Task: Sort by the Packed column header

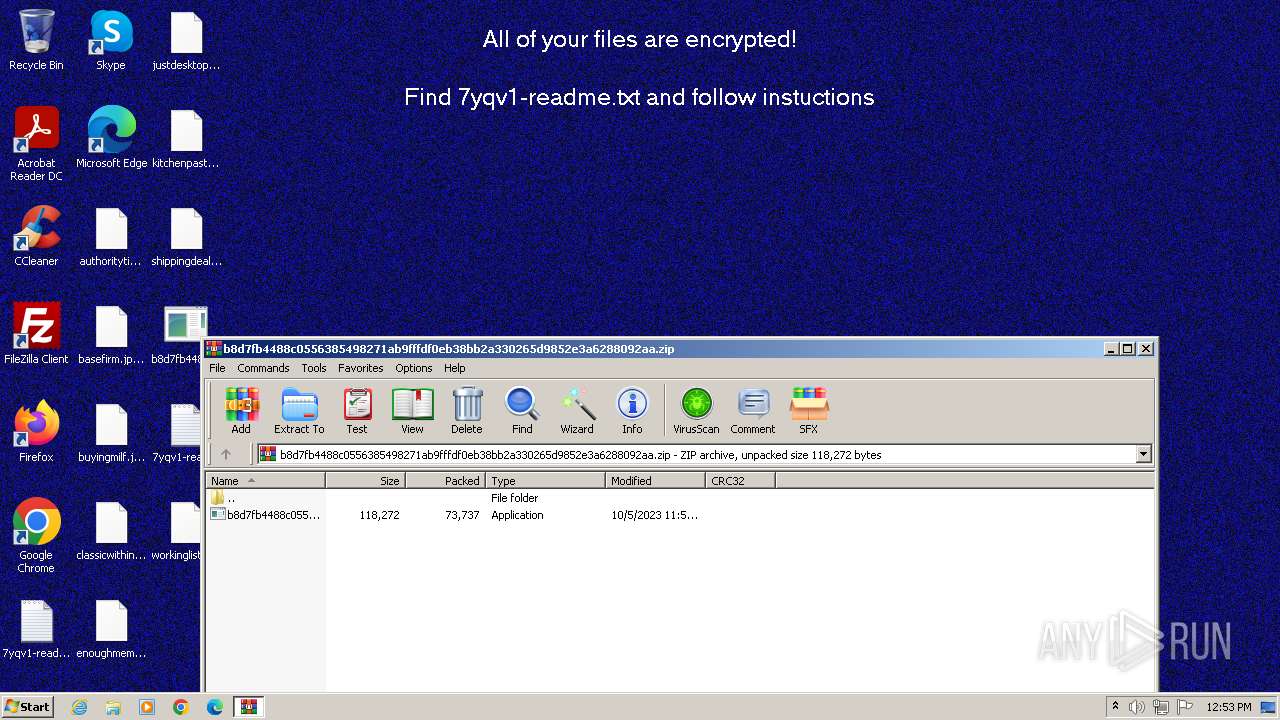Action: pos(446,481)
